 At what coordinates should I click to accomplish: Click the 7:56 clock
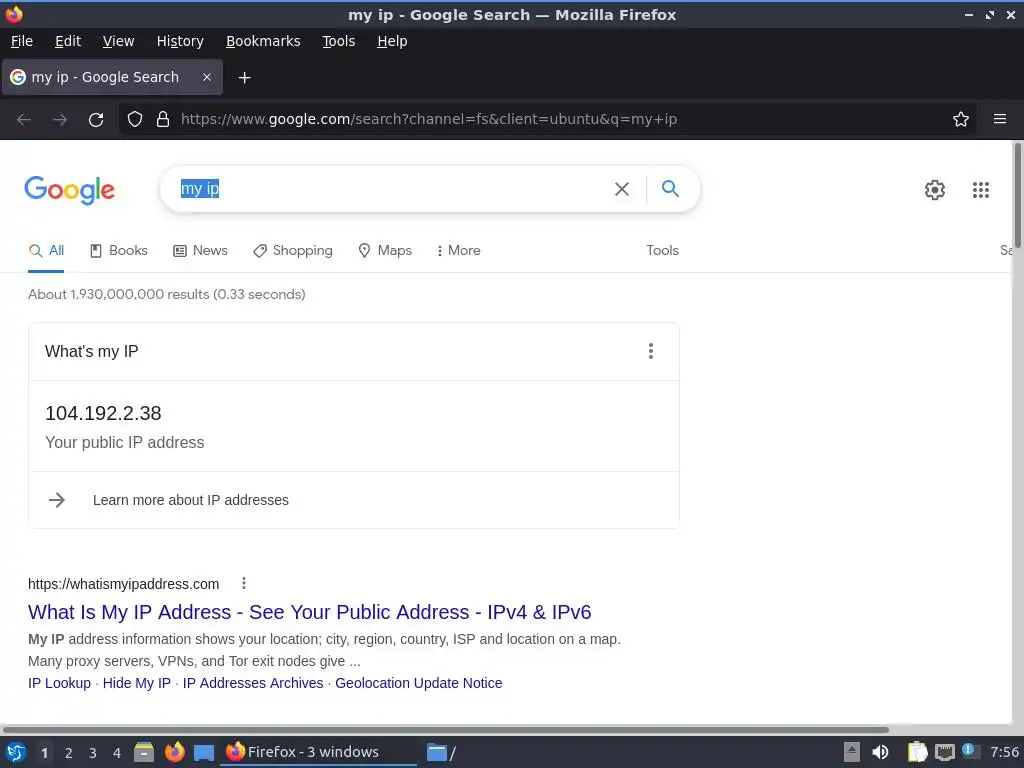point(1004,752)
